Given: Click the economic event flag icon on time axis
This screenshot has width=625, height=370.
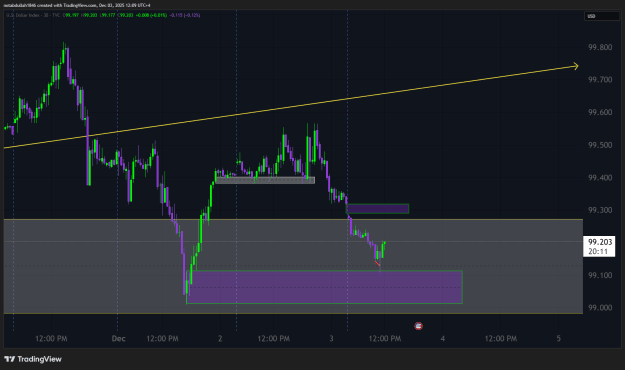Looking at the screenshot, I should (x=418, y=326).
